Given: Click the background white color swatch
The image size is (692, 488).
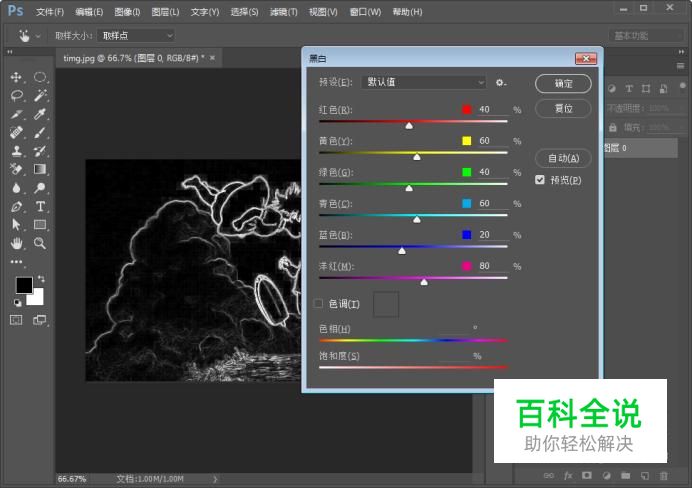Looking at the screenshot, I should pos(37,298).
